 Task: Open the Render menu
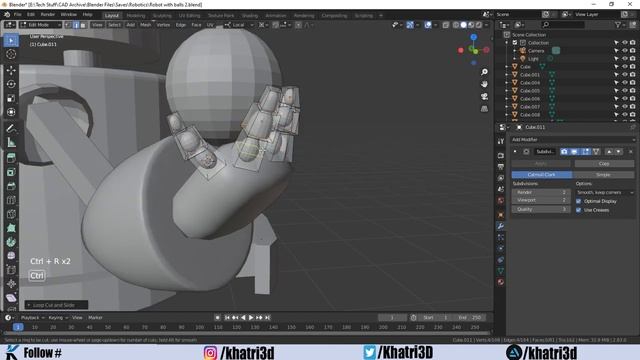47,14
